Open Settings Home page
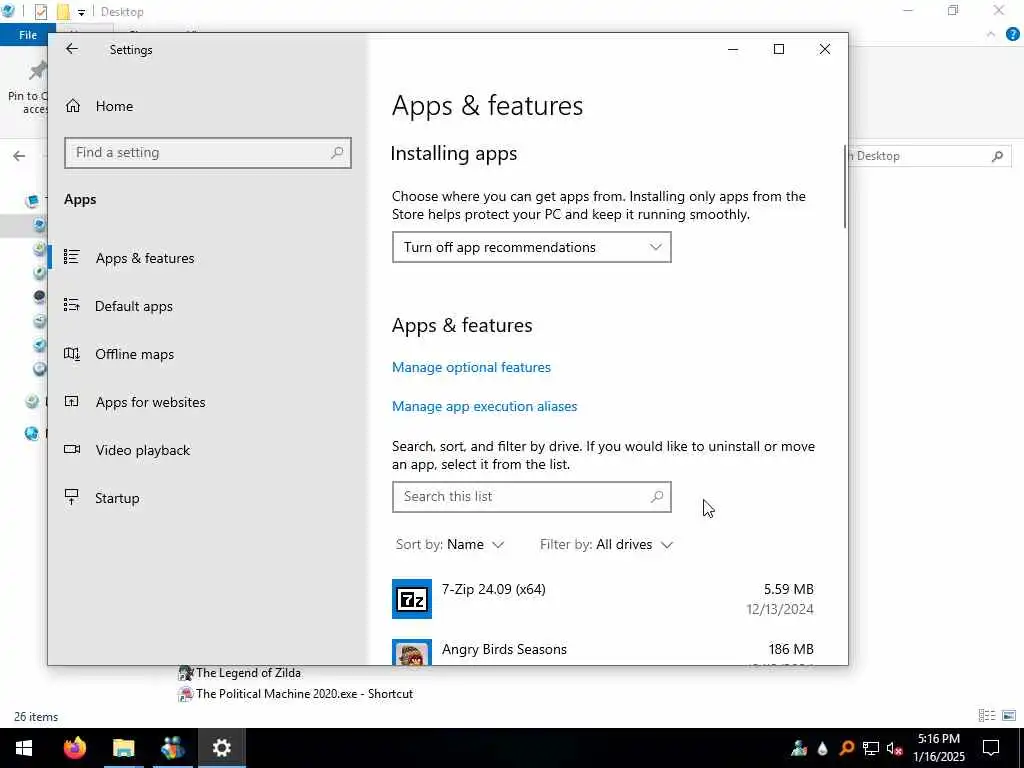The width and height of the screenshot is (1024, 768). [99, 106]
